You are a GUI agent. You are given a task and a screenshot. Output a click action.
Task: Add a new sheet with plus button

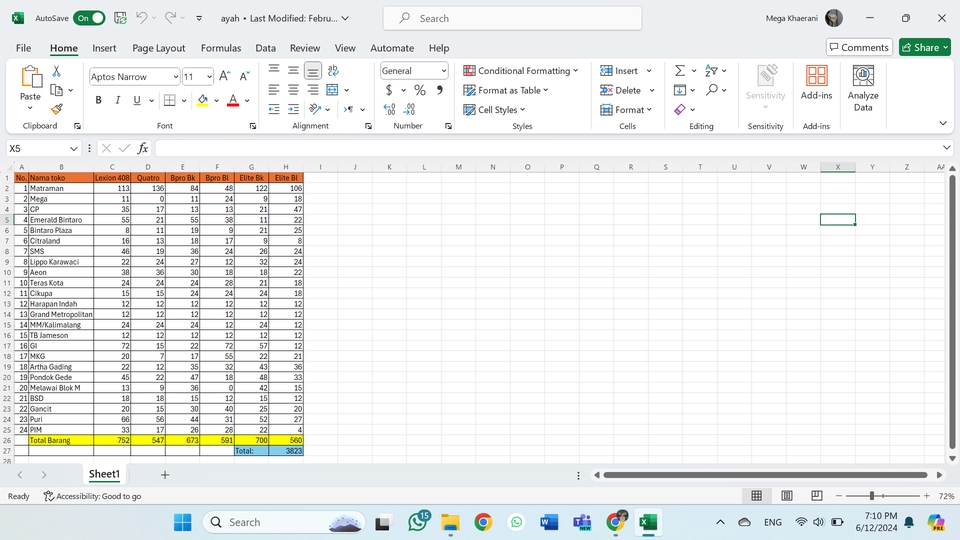pos(165,474)
